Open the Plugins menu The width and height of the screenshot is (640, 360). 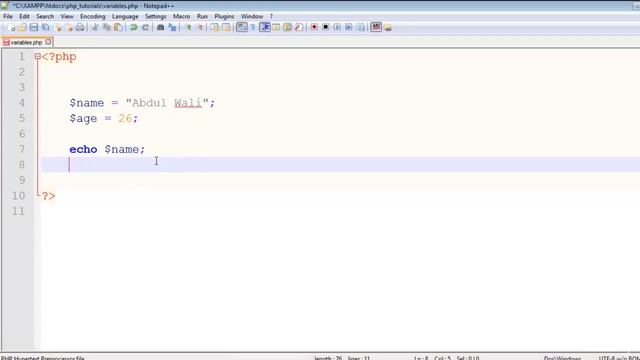pos(224,16)
